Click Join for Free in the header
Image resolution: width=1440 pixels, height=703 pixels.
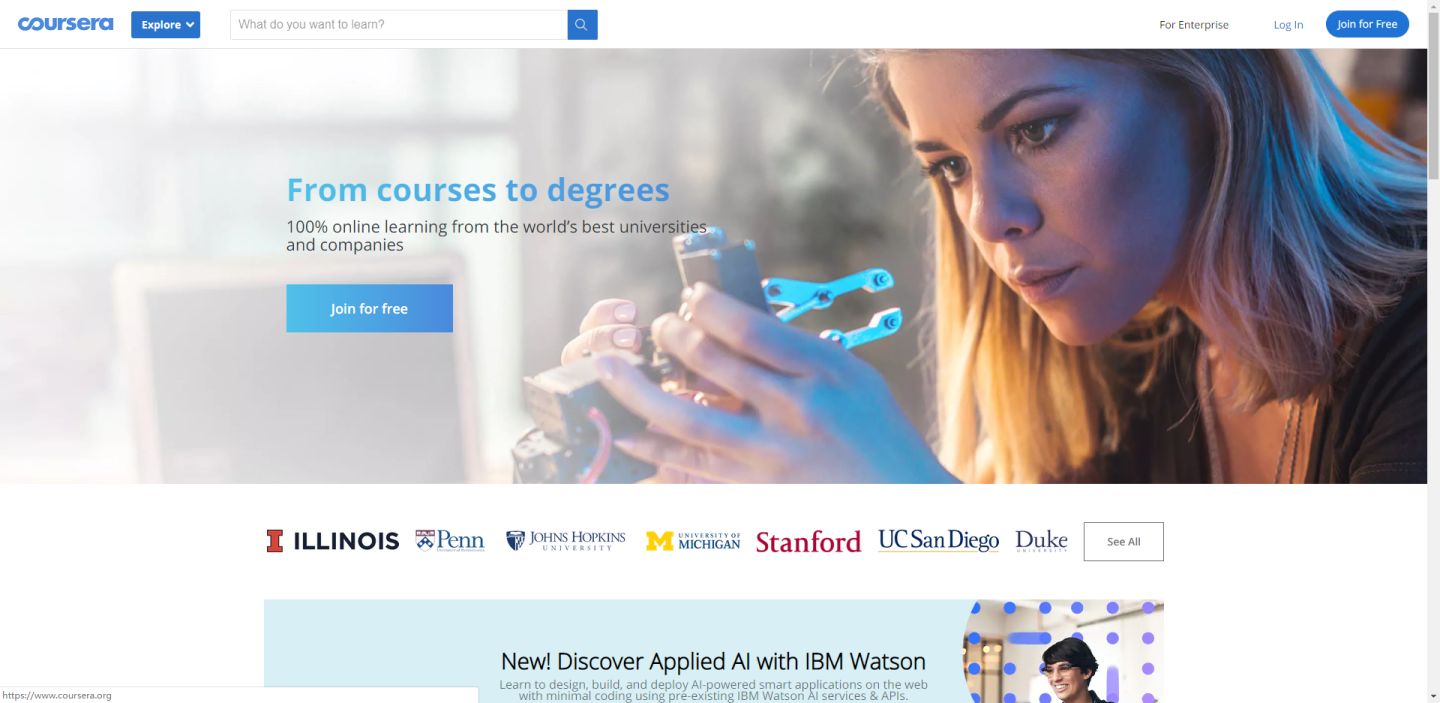1367,24
